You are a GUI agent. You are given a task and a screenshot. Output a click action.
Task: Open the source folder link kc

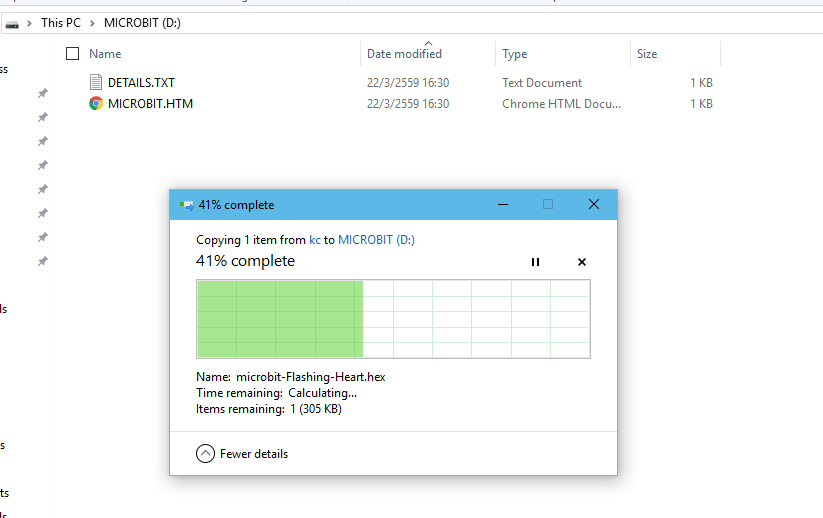point(314,240)
